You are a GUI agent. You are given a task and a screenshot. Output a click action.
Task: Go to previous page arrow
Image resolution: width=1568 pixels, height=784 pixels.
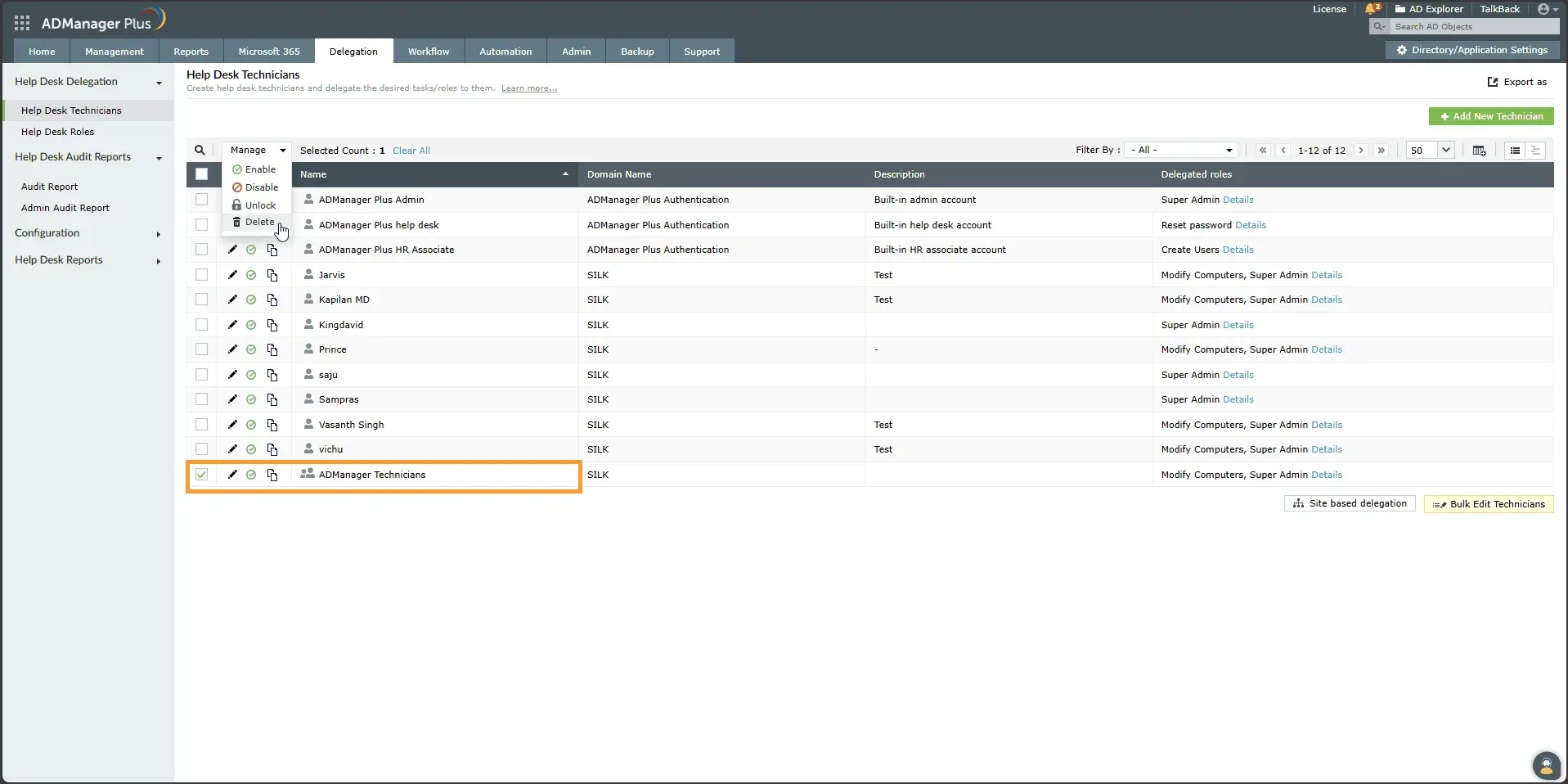[x=1283, y=151]
